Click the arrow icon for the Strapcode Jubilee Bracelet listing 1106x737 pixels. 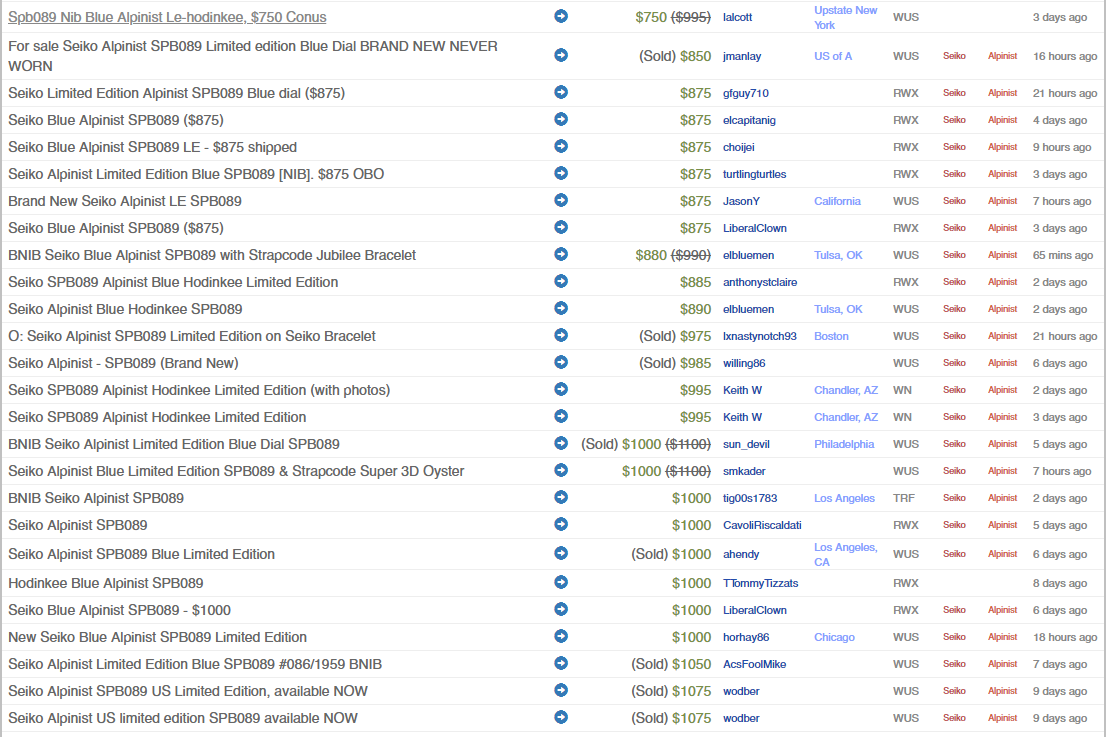561,254
